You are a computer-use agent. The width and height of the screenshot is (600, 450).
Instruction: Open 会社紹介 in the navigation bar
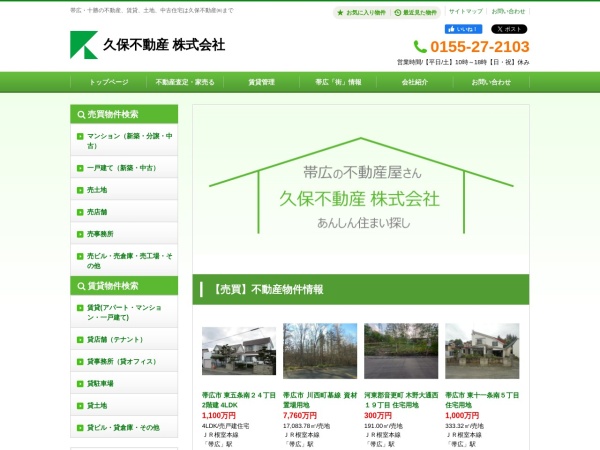(414, 82)
